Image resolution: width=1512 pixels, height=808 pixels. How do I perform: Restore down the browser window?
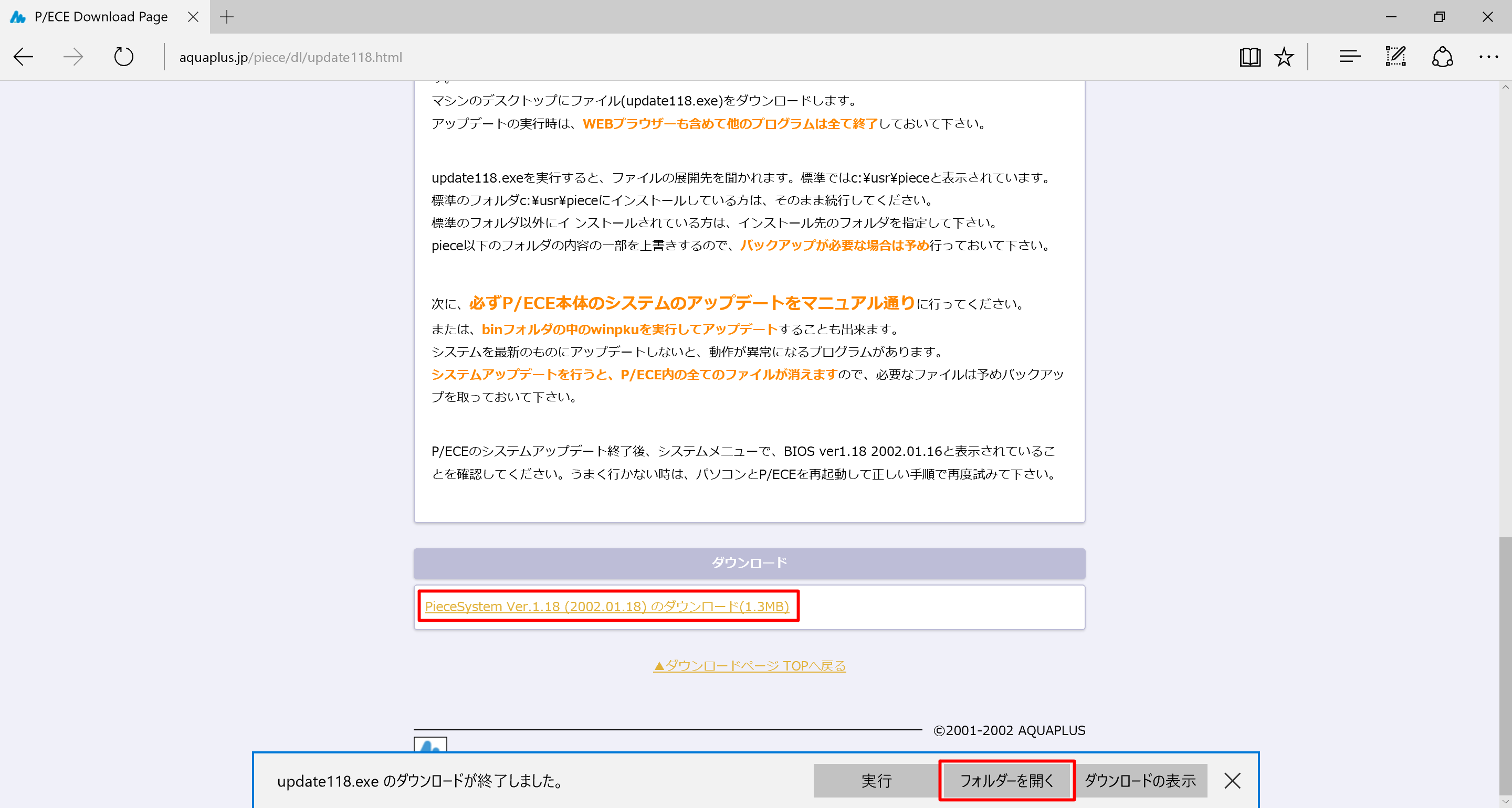click(1439, 17)
